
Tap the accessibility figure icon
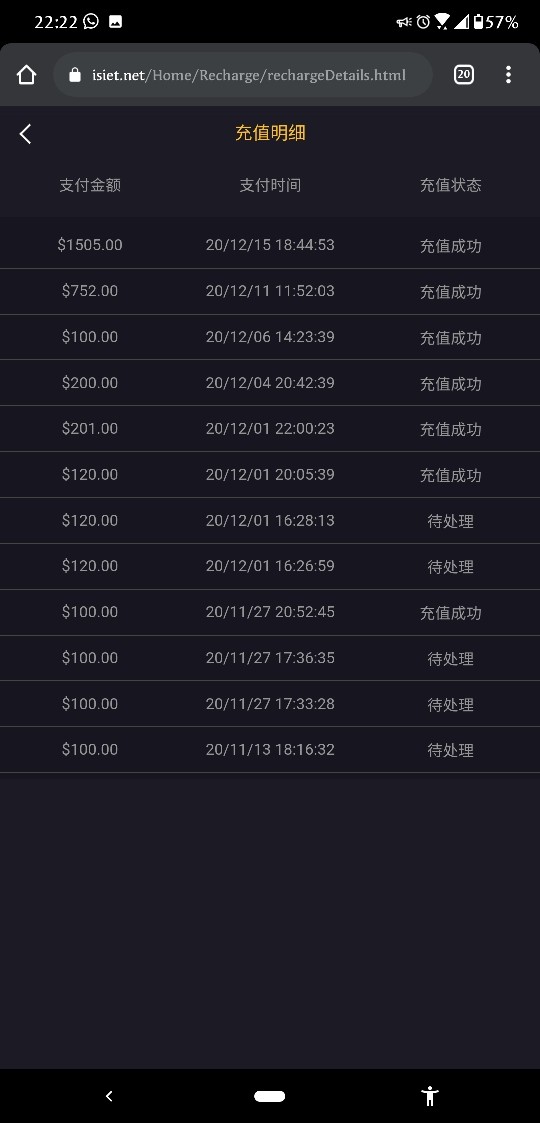pyautogui.click(x=430, y=1096)
